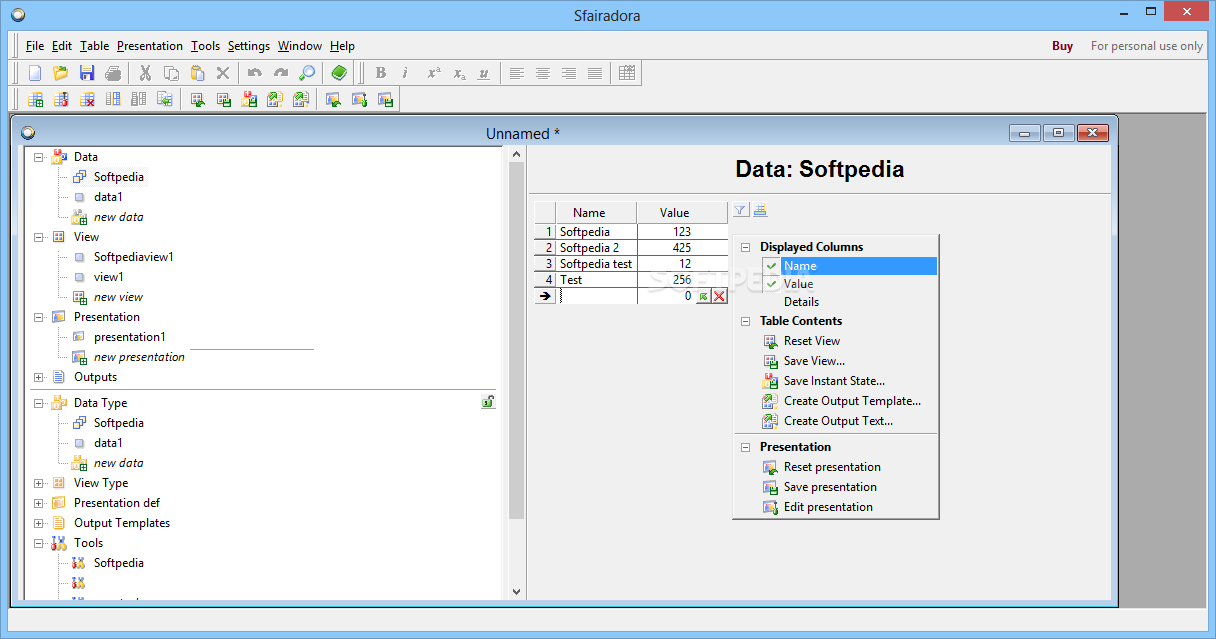Cancel new row with red X icon
The height and width of the screenshot is (639, 1216).
pyautogui.click(x=719, y=296)
